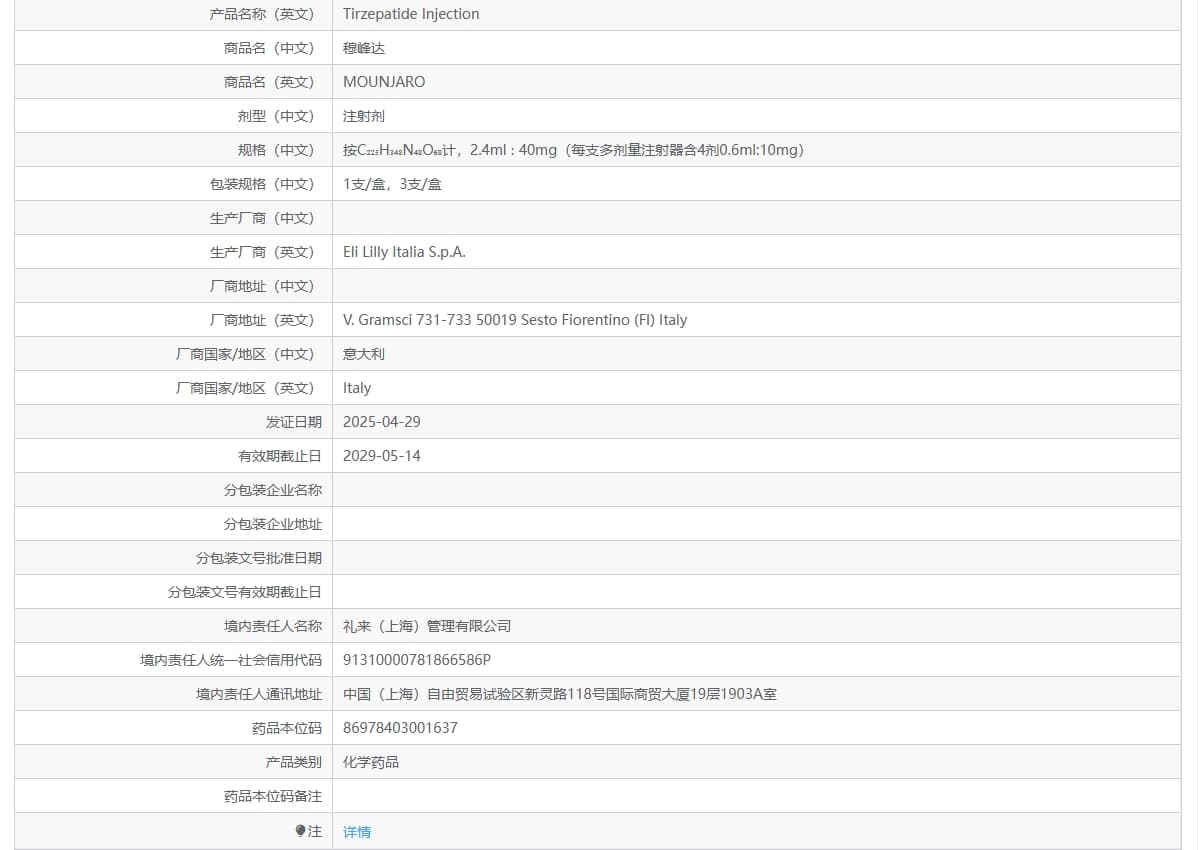Select the issue date 2025-04-29
Image resolution: width=1198 pixels, height=850 pixels.
tap(381, 422)
